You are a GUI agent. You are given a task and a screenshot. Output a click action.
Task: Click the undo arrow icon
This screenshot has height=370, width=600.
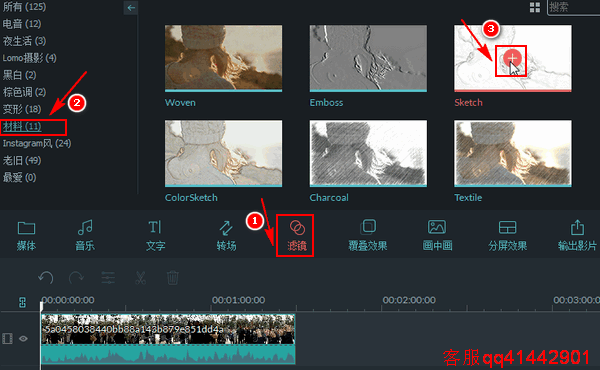point(46,277)
